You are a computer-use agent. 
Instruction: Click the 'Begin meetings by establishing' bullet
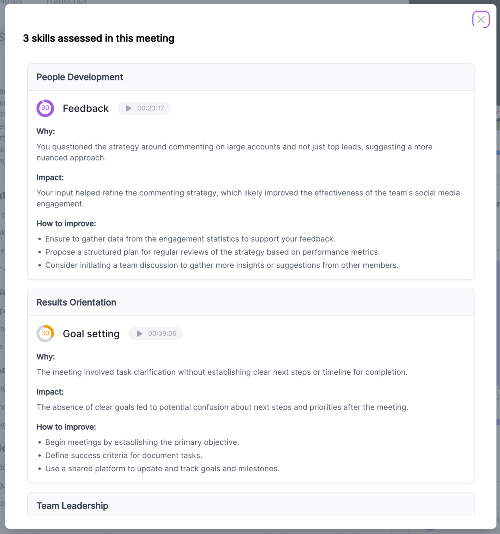click(x=142, y=442)
